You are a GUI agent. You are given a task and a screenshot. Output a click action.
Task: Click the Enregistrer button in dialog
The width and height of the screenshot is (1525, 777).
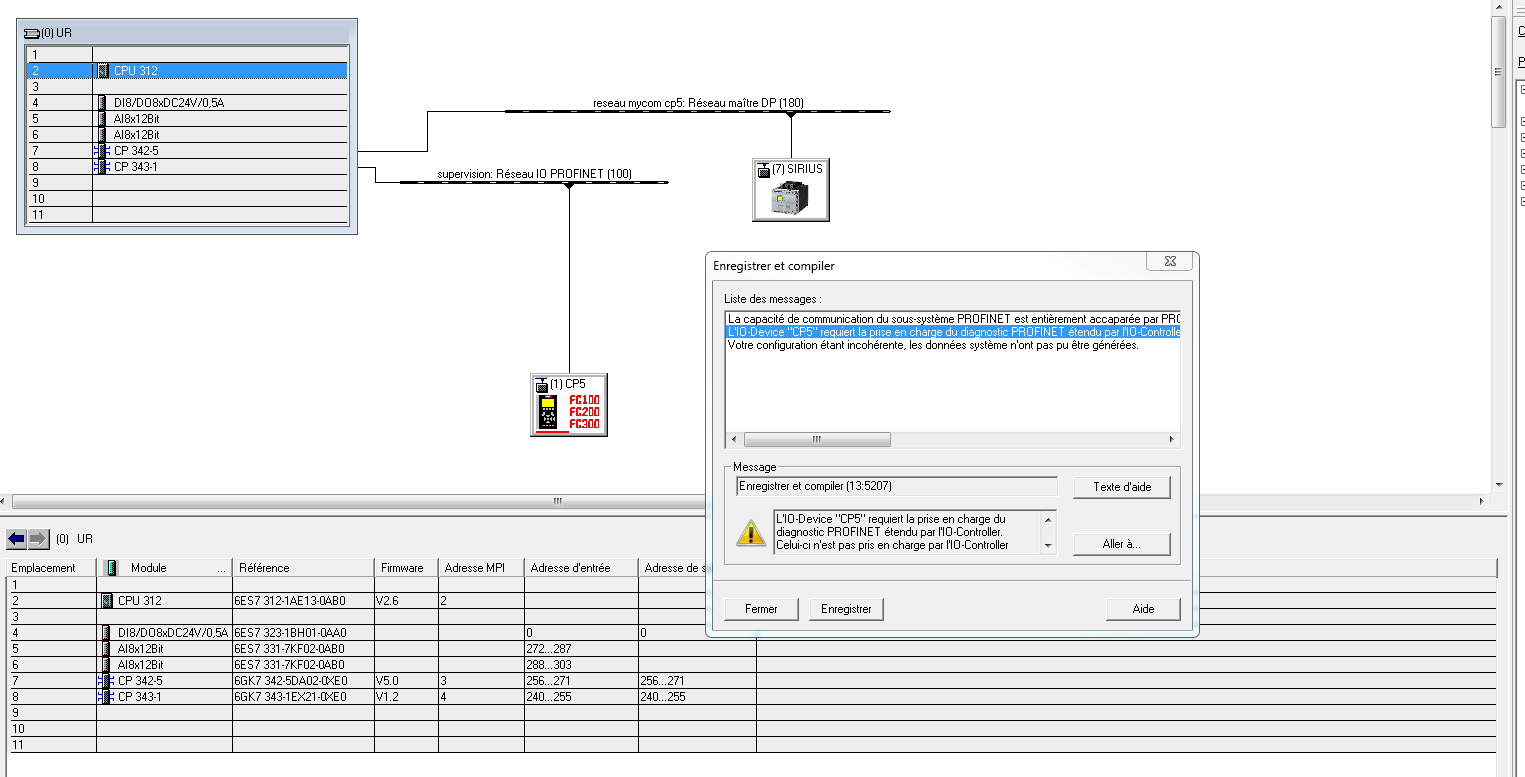click(x=846, y=609)
